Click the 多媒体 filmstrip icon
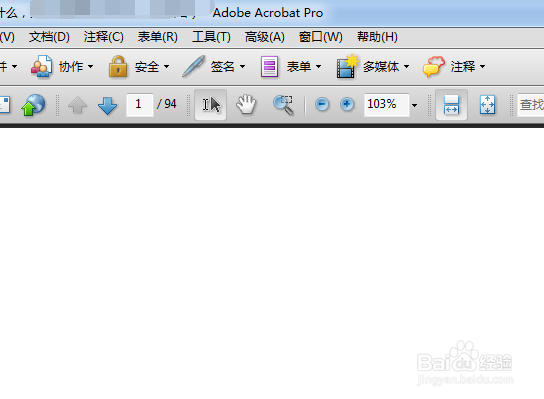 (x=347, y=66)
